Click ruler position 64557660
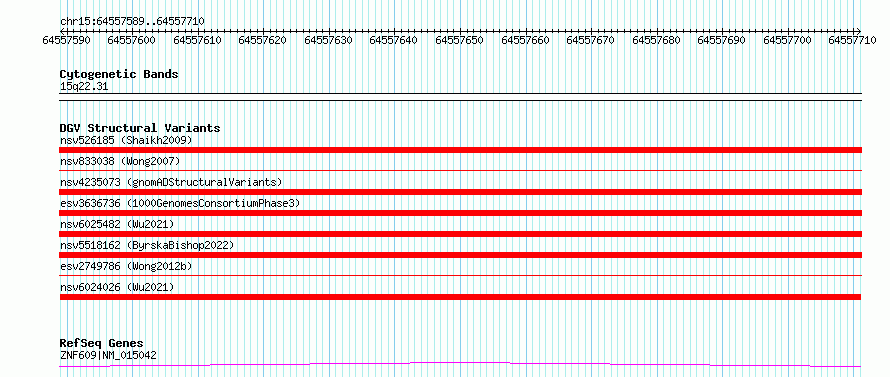The width and height of the screenshot is (890, 377). [x=526, y=40]
